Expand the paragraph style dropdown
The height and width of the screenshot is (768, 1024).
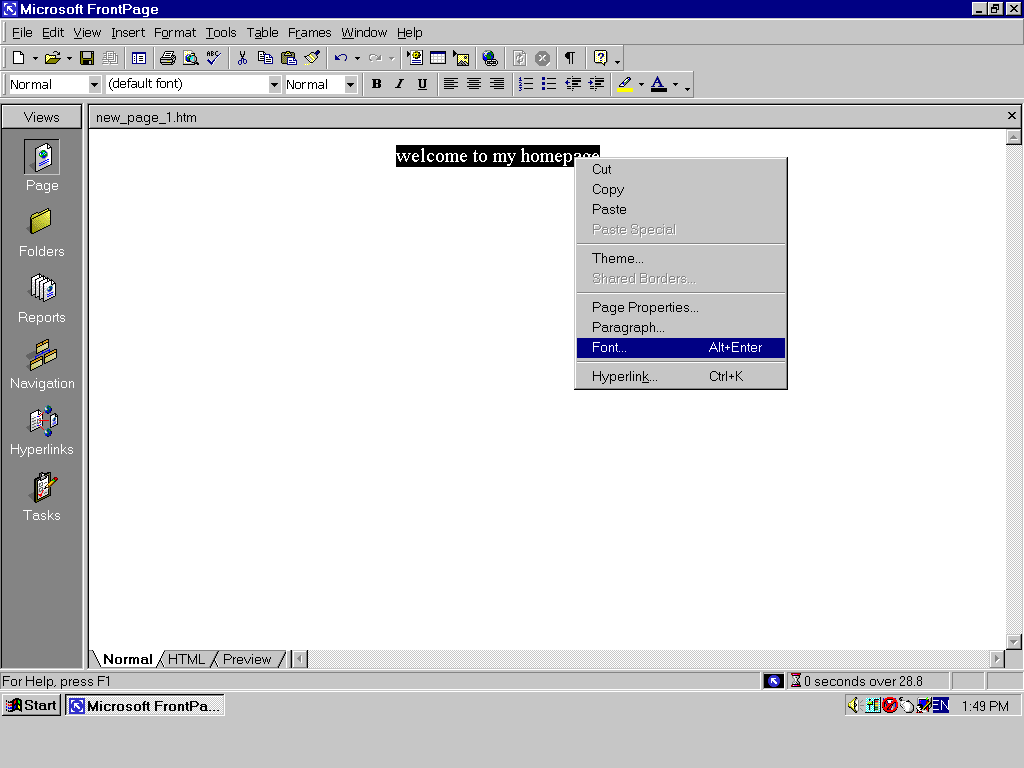coord(95,85)
